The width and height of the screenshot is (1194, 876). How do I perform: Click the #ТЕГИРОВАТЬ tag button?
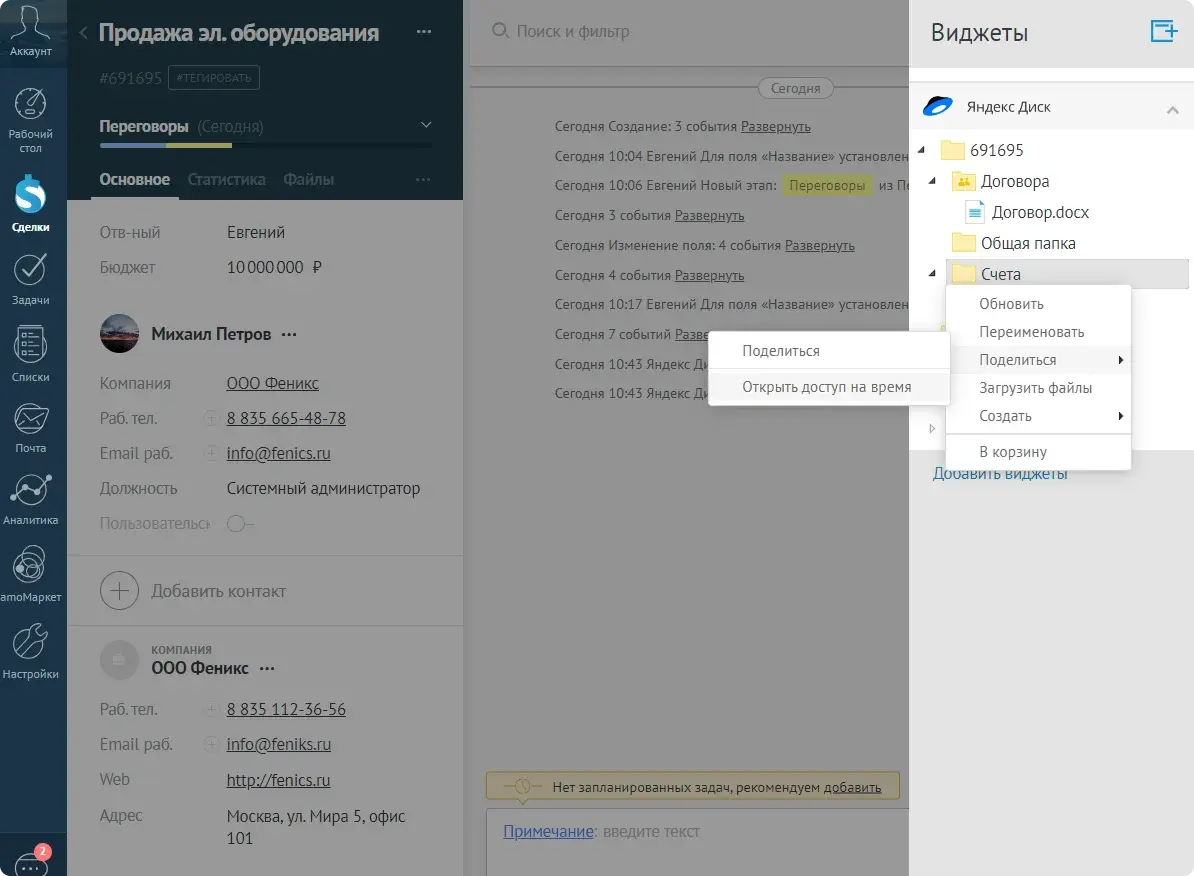coord(214,78)
